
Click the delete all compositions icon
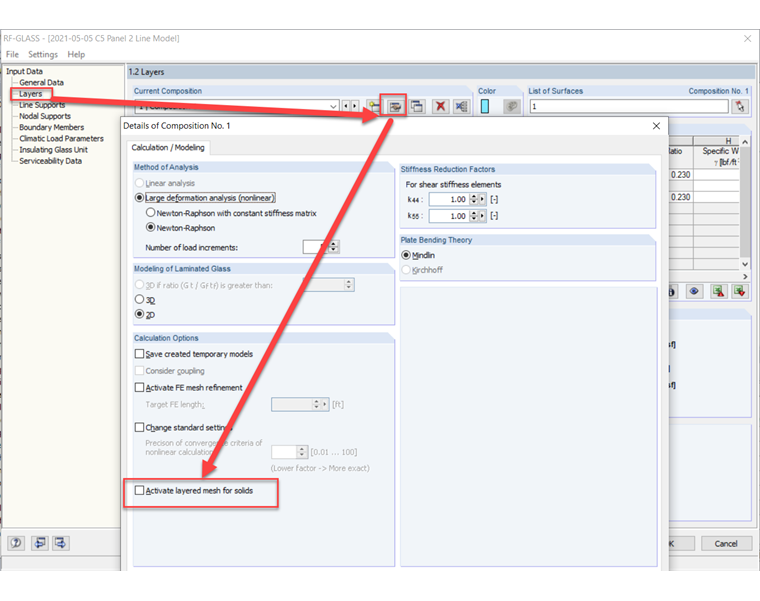tap(461, 106)
